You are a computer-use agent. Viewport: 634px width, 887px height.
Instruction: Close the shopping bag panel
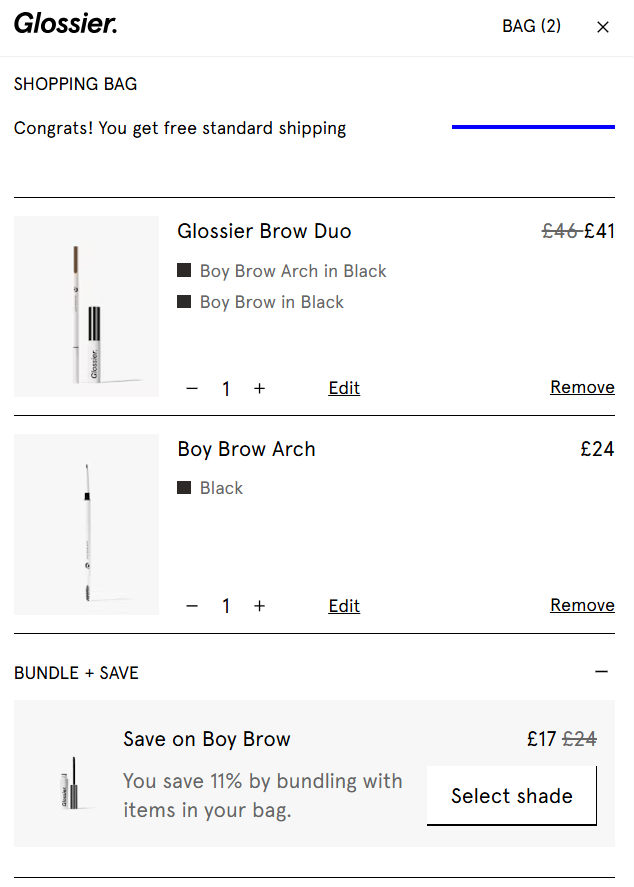coord(603,27)
